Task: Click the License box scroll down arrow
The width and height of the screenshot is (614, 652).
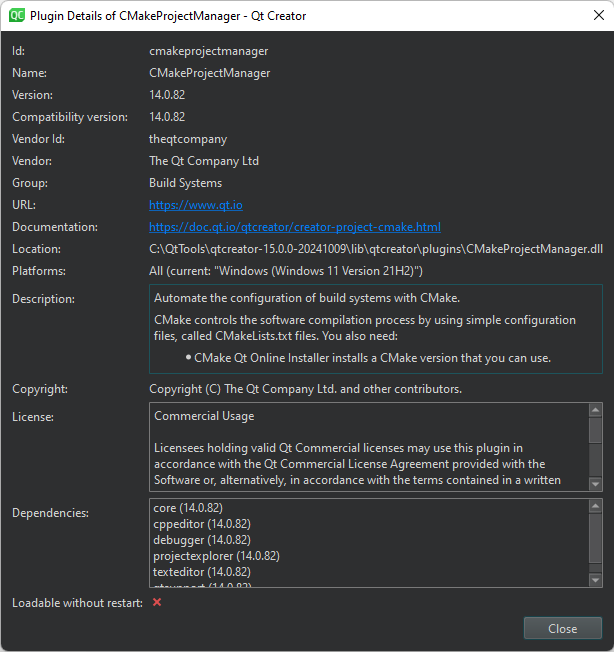Action: (596, 484)
